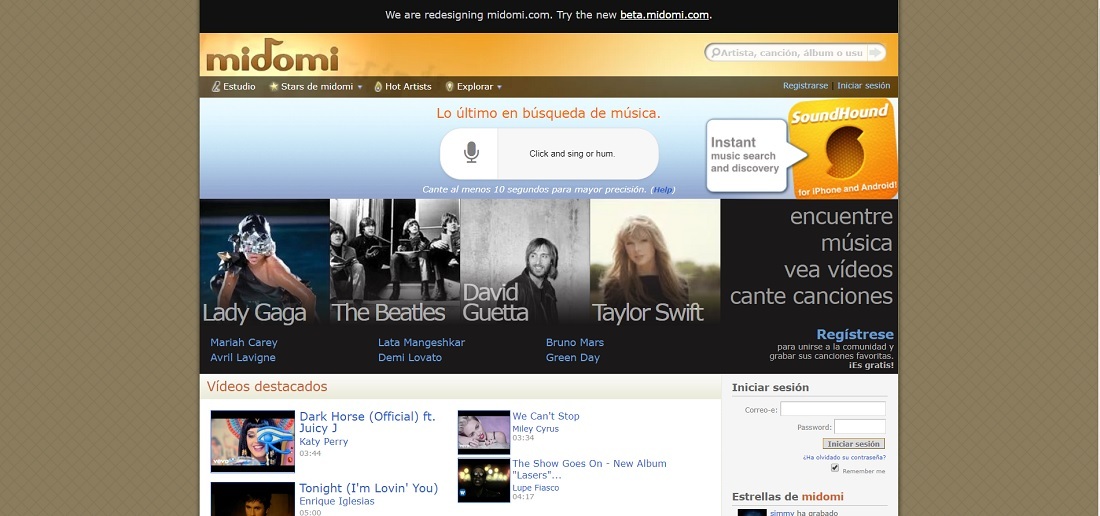Open the Tonight (I'm Lovin' You) thumbnail
The width and height of the screenshot is (1100, 516).
click(x=253, y=499)
